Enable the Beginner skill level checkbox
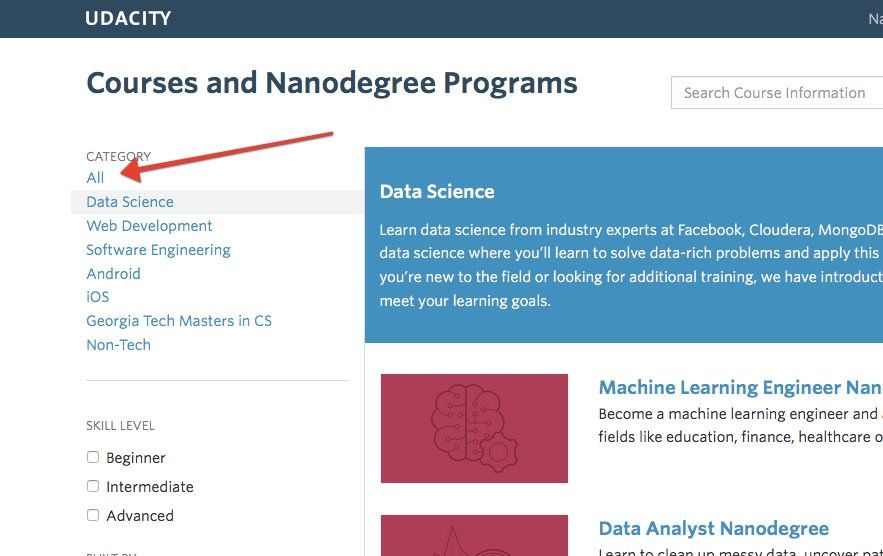This screenshot has width=883, height=556. [x=93, y=457]
